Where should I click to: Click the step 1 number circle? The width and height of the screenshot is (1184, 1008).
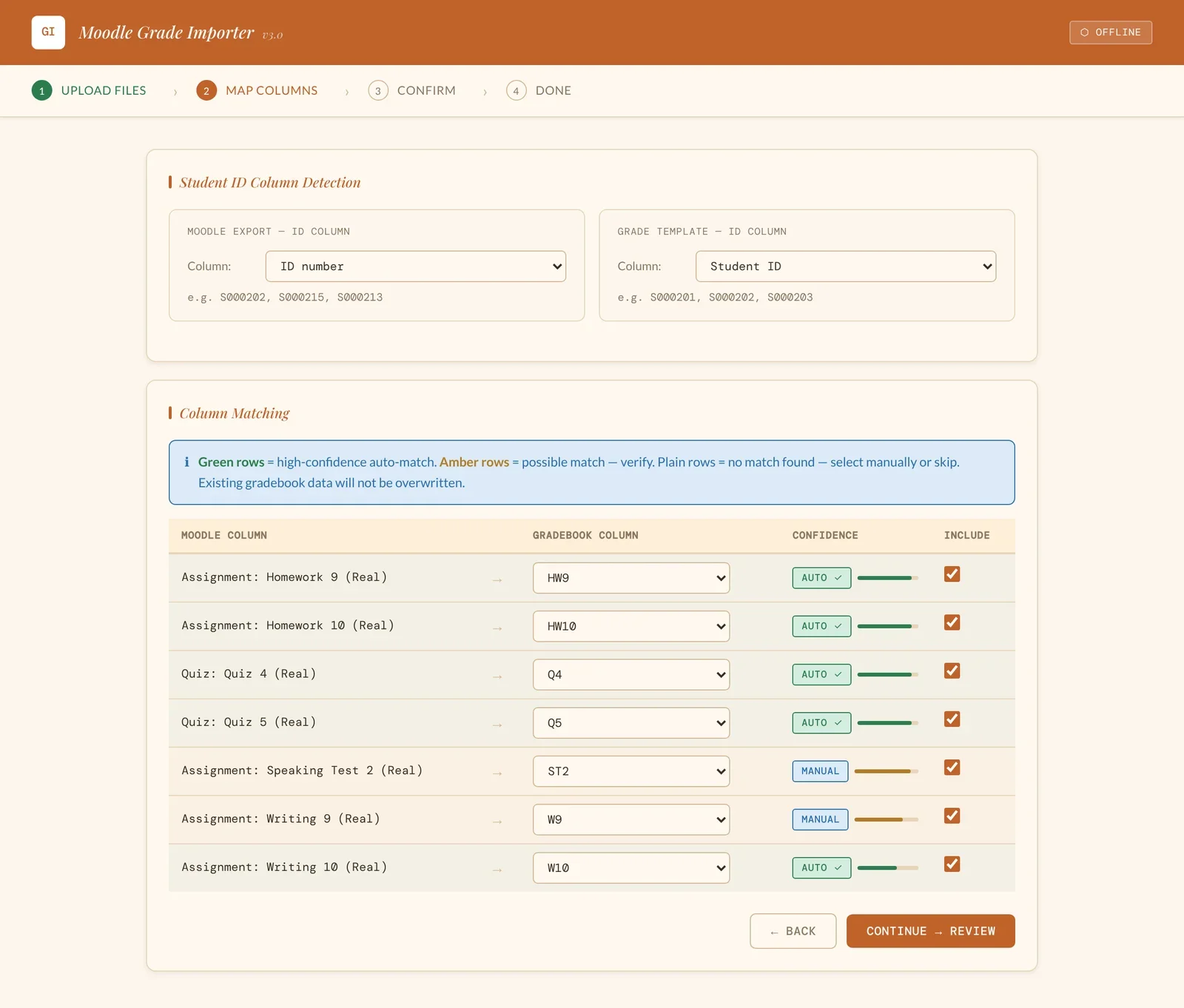pyautogui.click(x=42, y=90)
